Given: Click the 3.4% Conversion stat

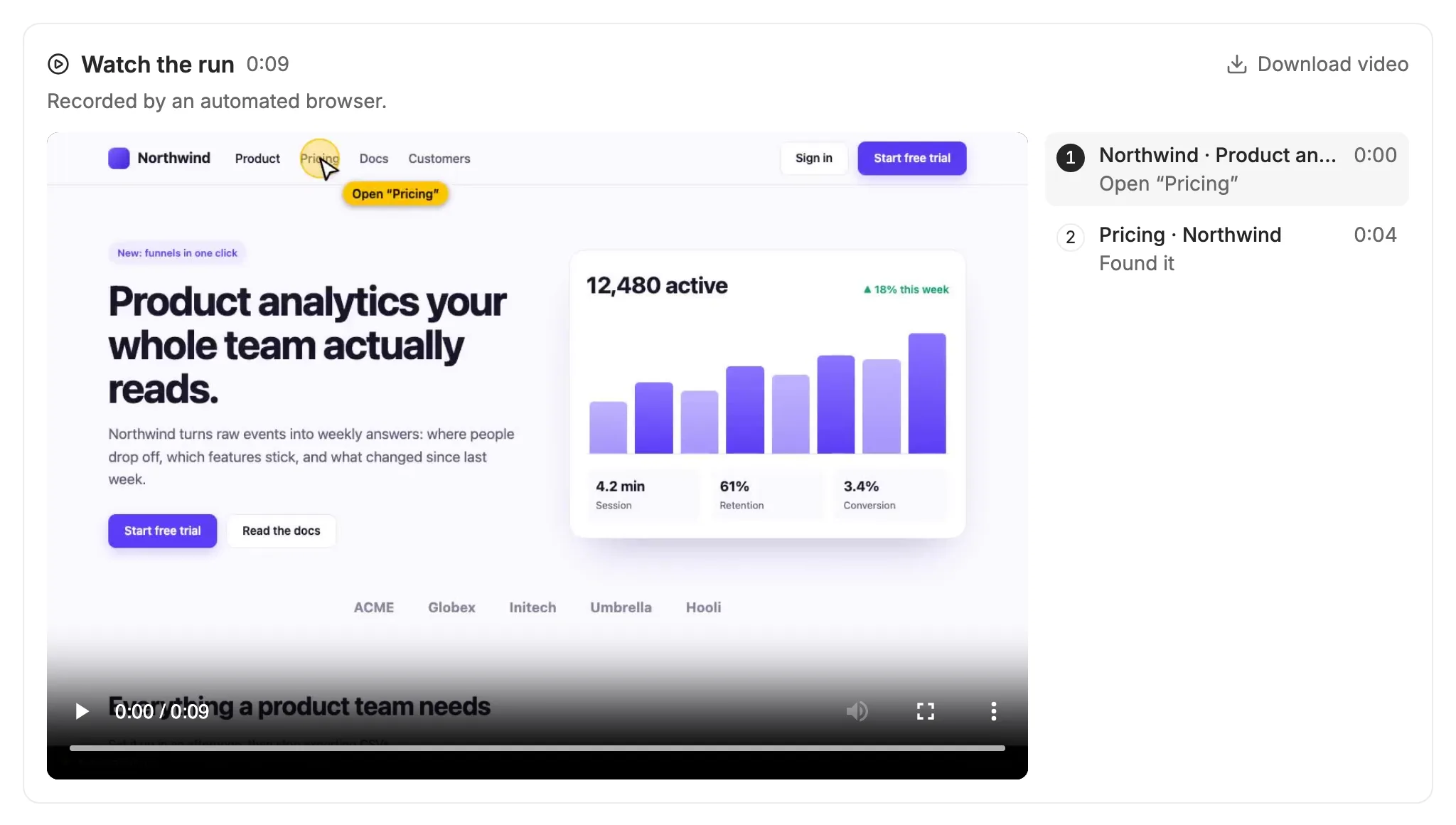Looking at the screenshot, I should pos(890,494).
